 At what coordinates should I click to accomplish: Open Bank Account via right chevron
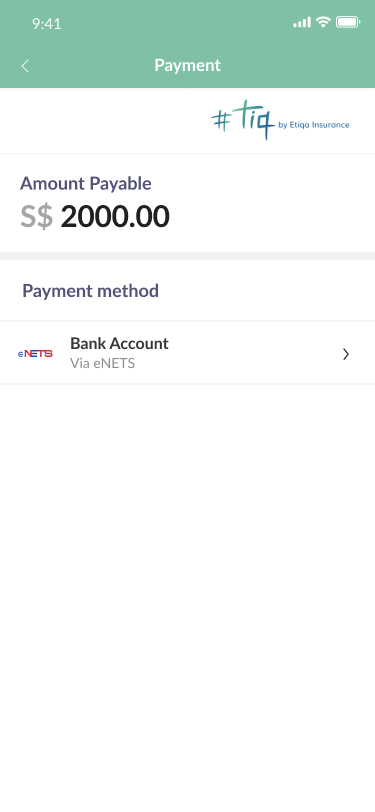click(346, 354)
